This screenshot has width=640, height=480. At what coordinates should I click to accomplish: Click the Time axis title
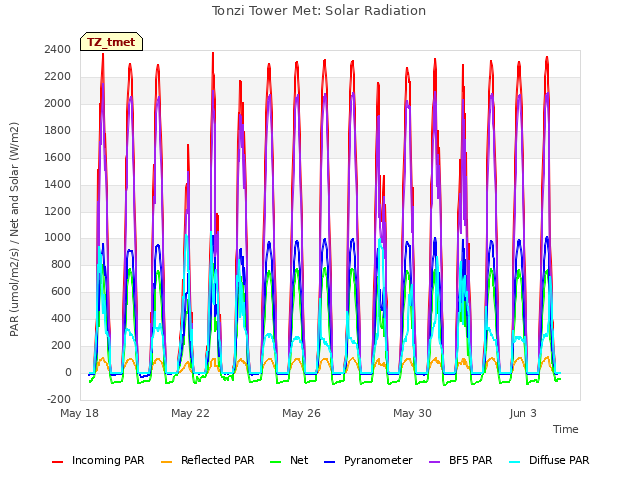566,429
